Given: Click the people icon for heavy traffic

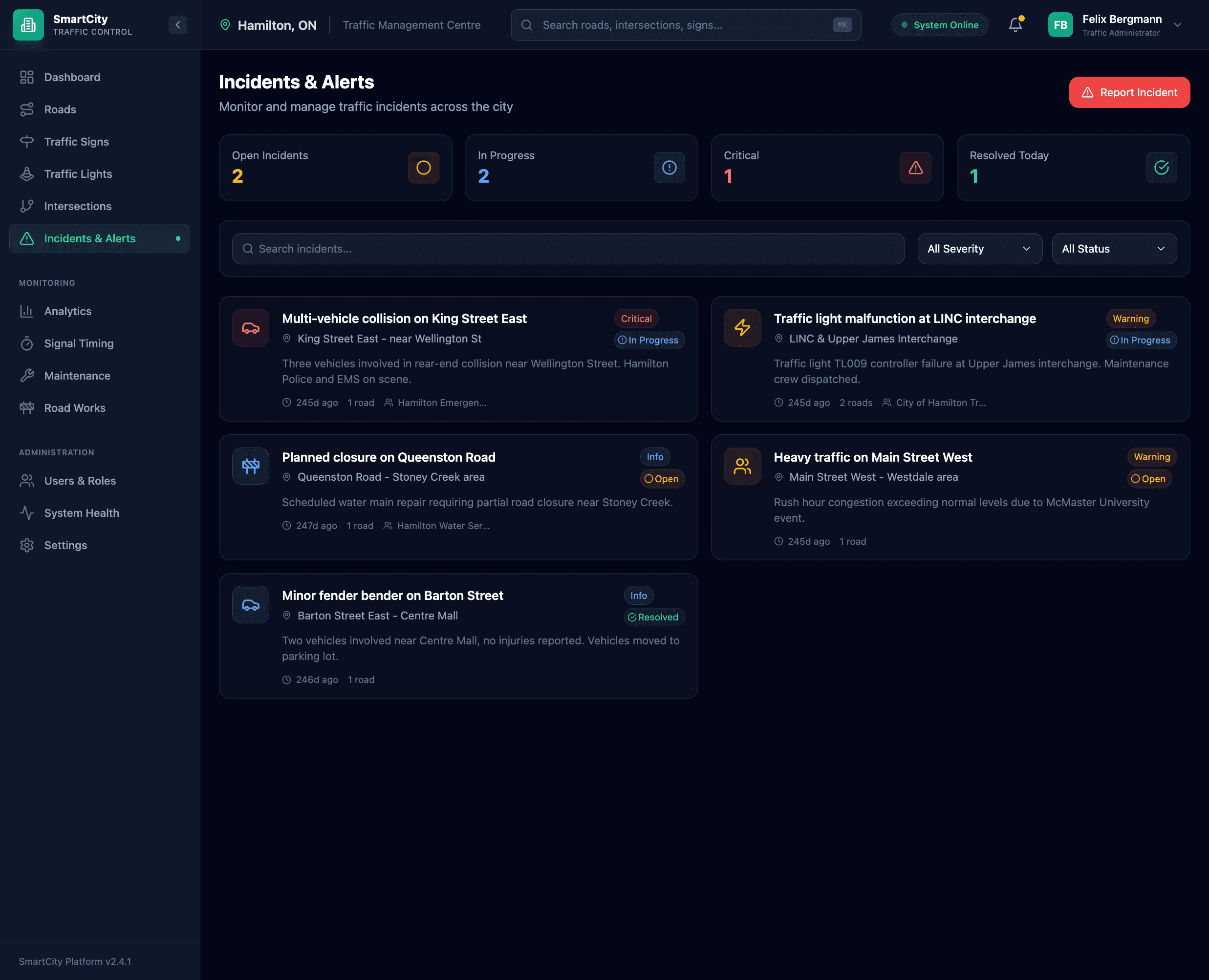Looking at the screenshot, I should 742,466.
